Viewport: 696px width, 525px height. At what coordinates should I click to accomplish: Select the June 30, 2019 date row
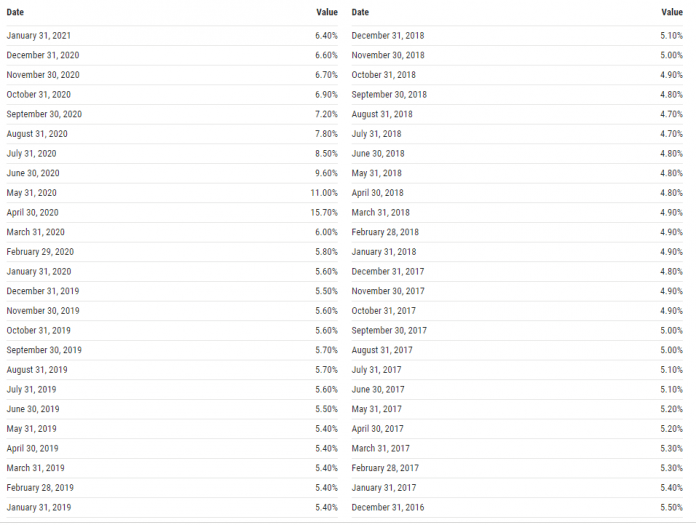32,410
